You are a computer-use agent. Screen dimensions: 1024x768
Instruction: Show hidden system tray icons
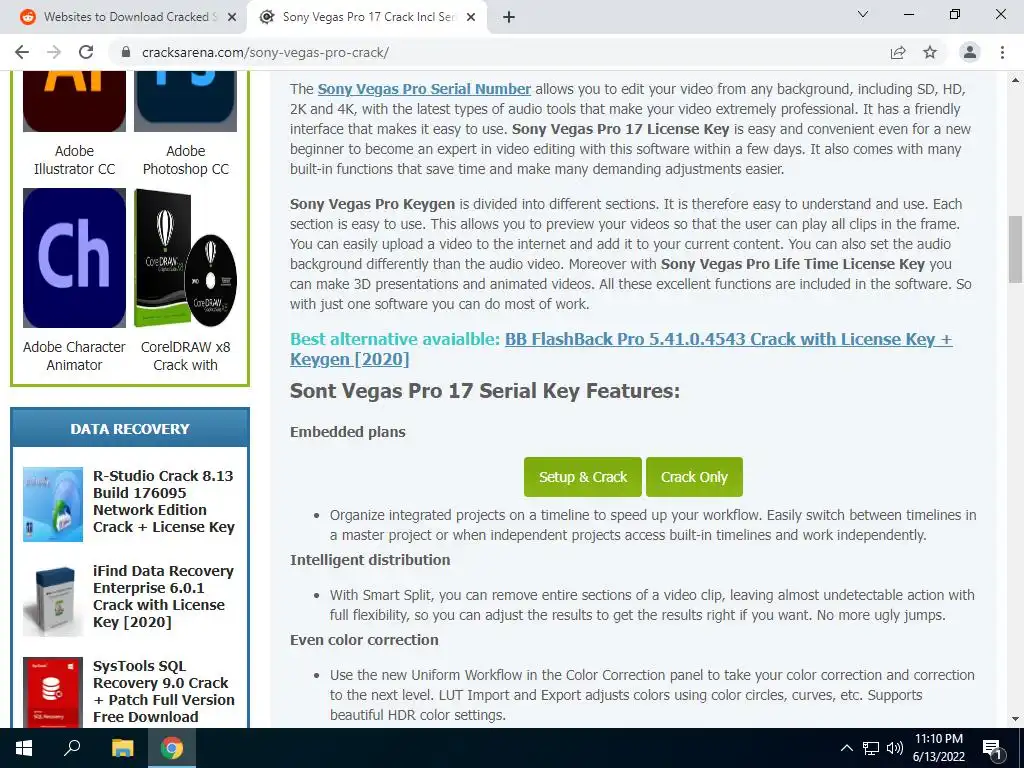point(846,748)
